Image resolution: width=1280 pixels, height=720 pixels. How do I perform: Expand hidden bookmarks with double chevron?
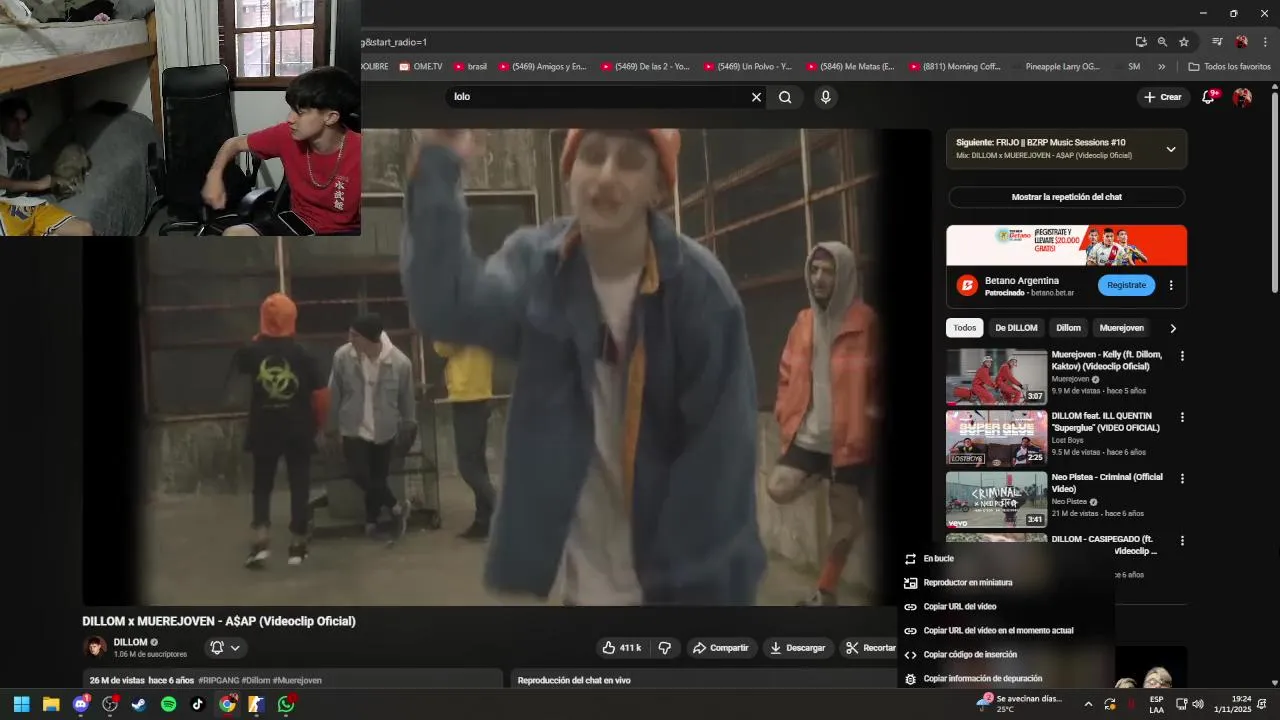(1162, 67)
